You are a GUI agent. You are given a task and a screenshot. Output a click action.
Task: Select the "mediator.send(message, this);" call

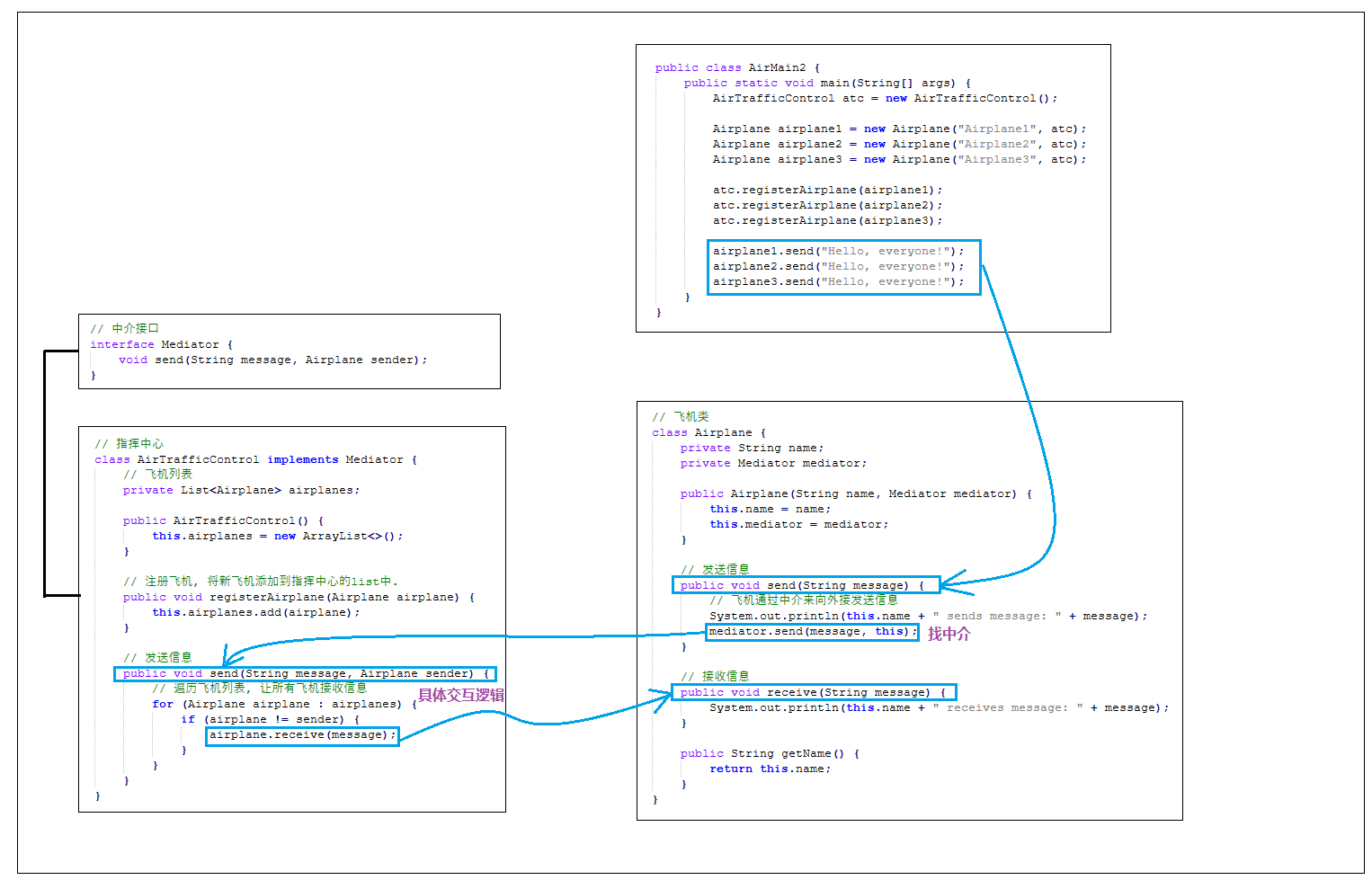point(813,631)
